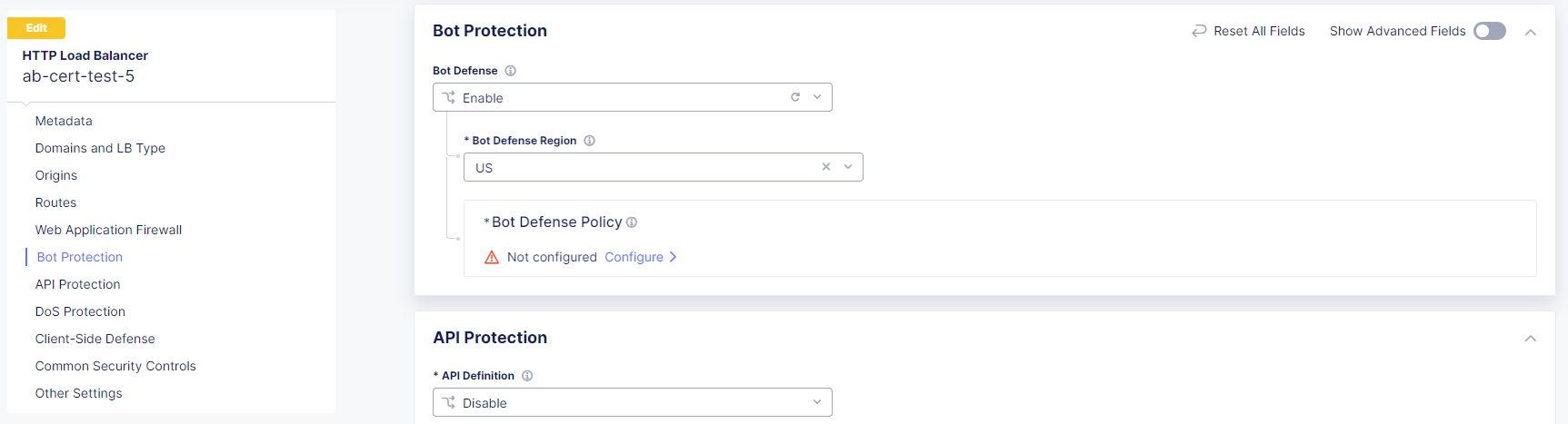The width and height of the screenshot is (1568, 424).
Task: Click the Reset All Fields arrow icon
Action: [1199, 31]
